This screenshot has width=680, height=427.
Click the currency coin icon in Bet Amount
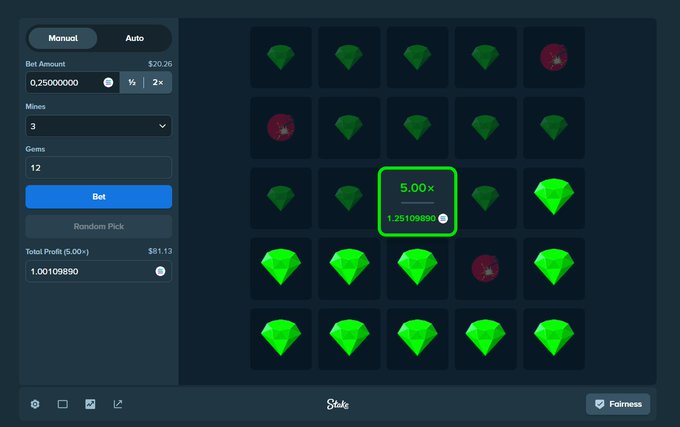click(x=108, y=82)
